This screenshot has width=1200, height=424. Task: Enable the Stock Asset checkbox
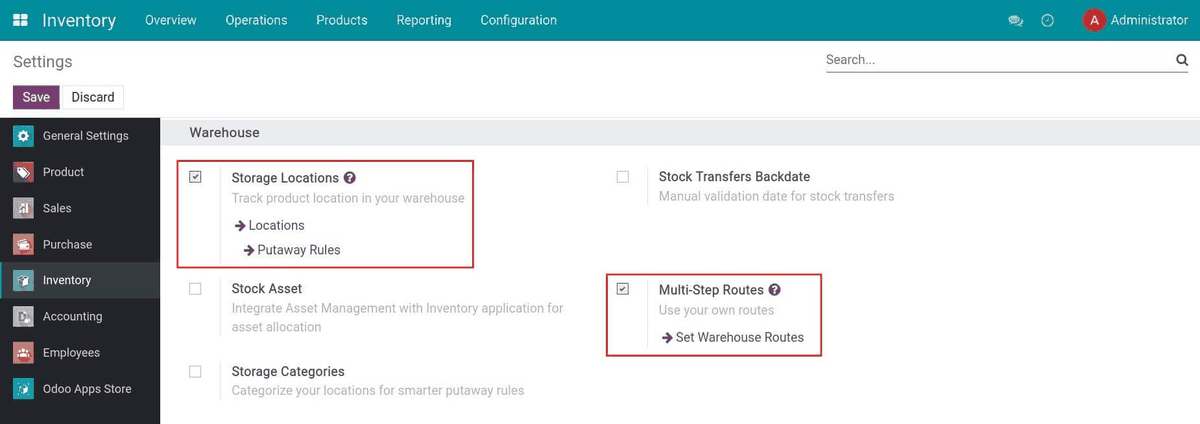pyautogui.click(x=195, y=289)
